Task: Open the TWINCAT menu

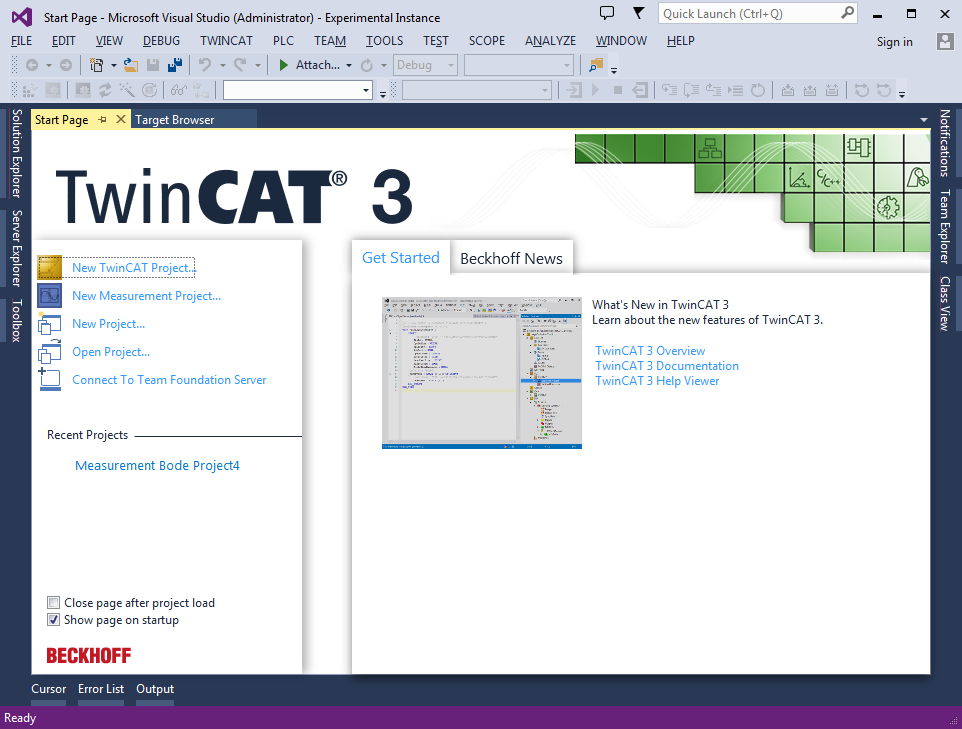Action: point(226,41)
